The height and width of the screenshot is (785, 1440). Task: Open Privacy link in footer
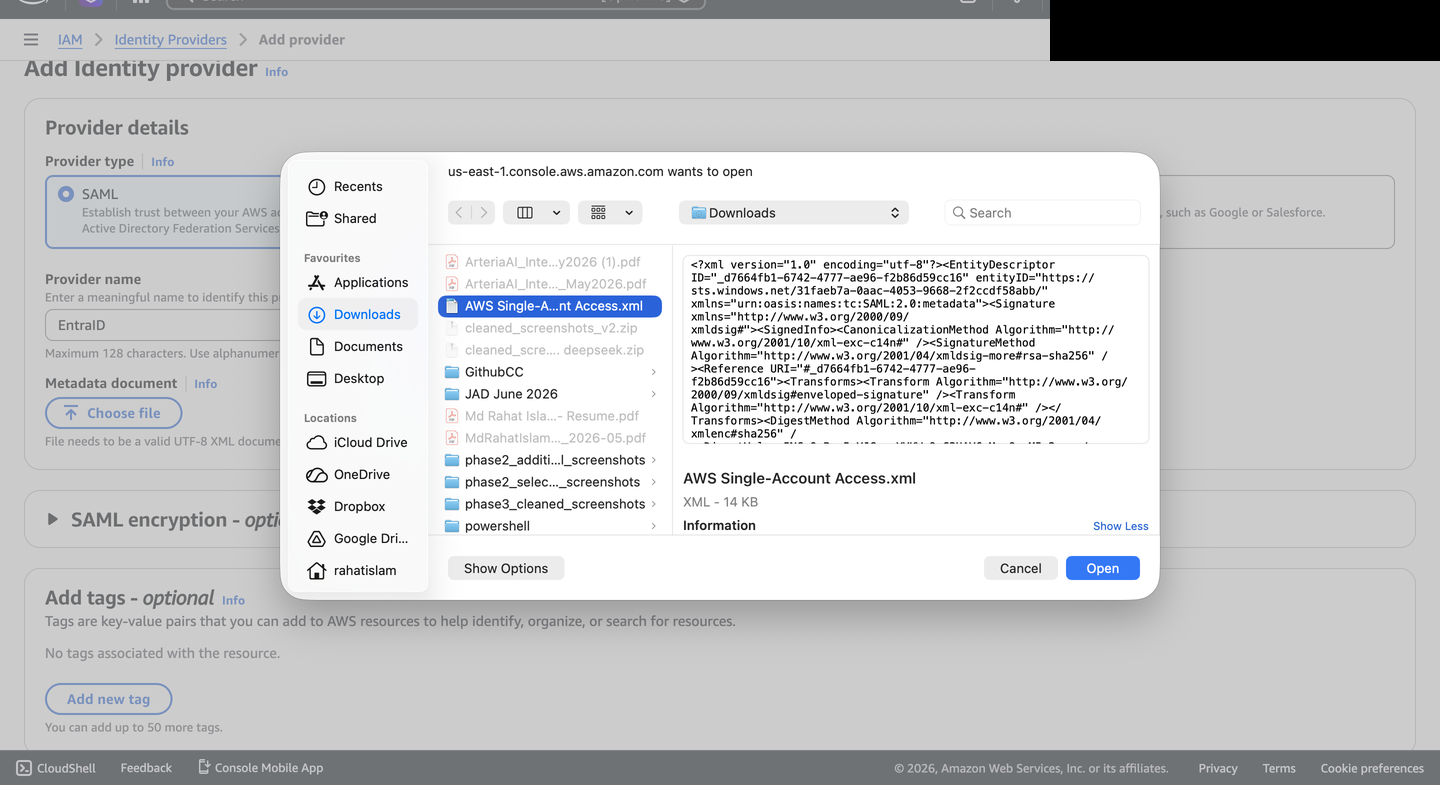click(1218, 768)
